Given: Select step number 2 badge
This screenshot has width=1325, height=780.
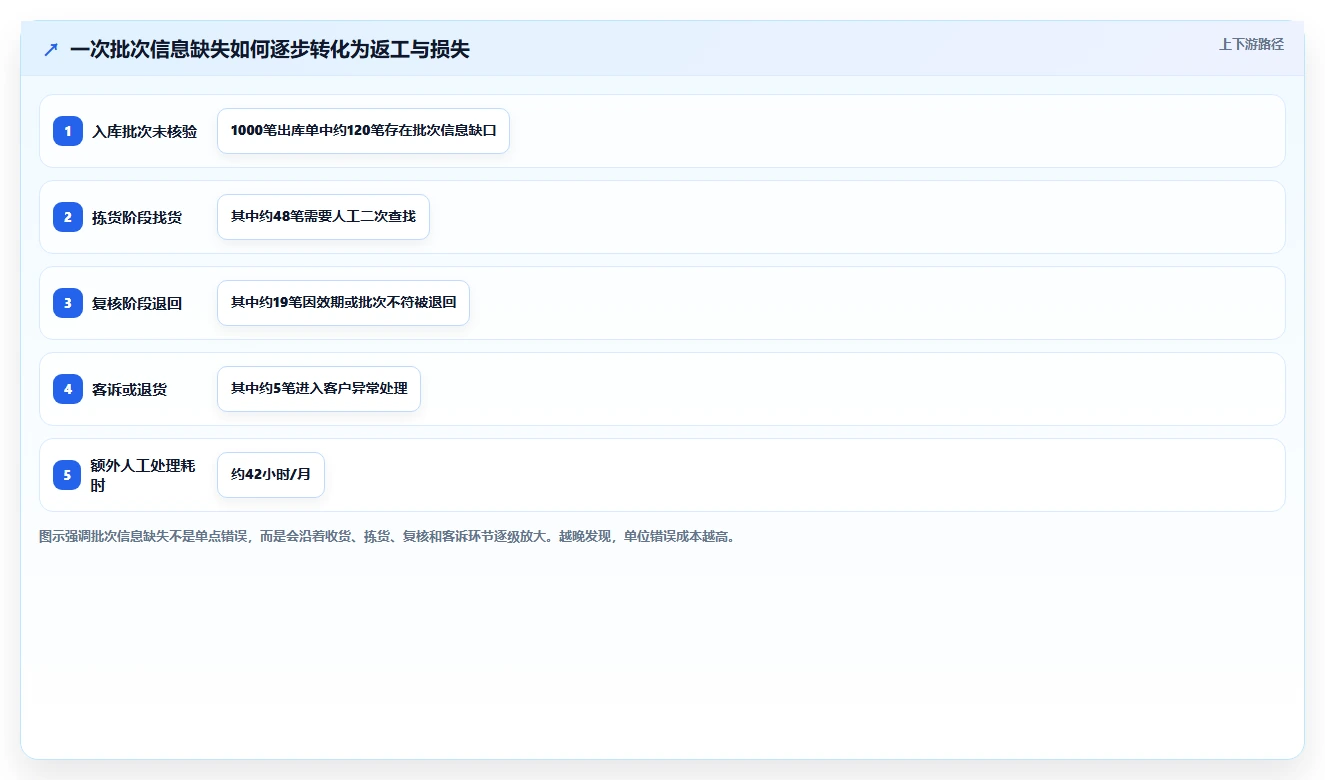Looking at the screenshot, I should click(68, 217).
